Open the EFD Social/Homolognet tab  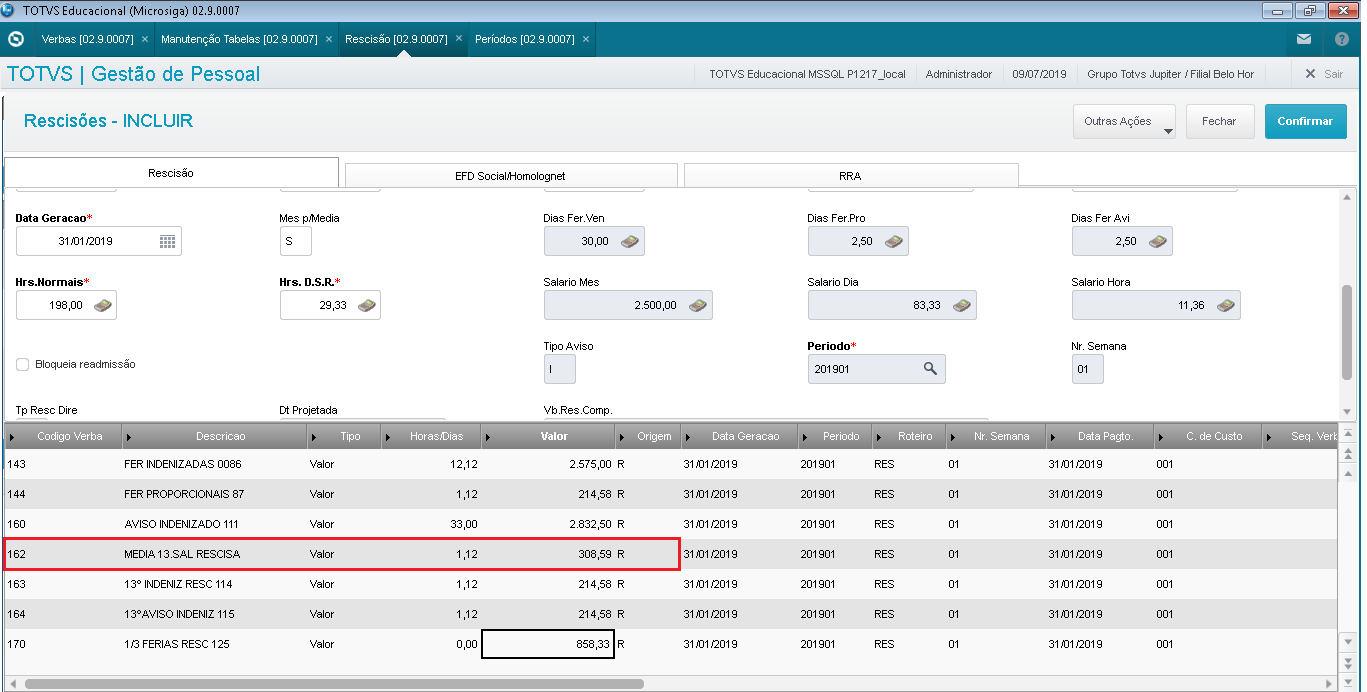coord(510,176)
